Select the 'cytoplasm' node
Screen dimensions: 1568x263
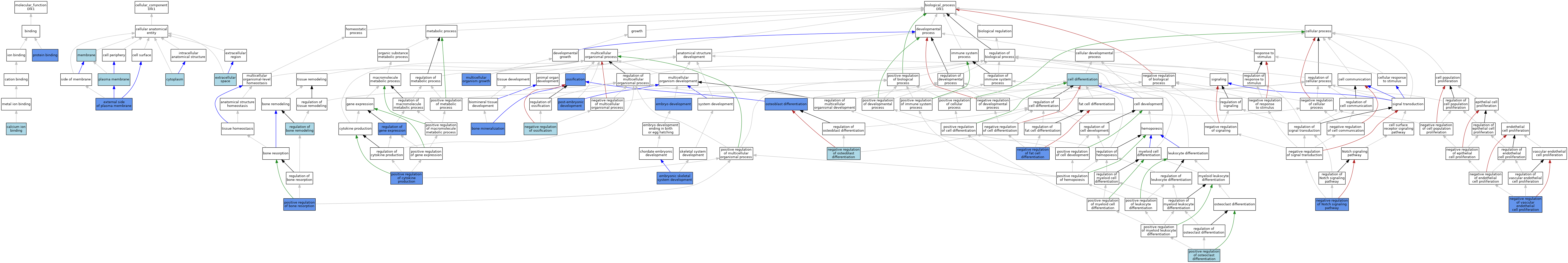pyautogui.click(x=175, y=79)
